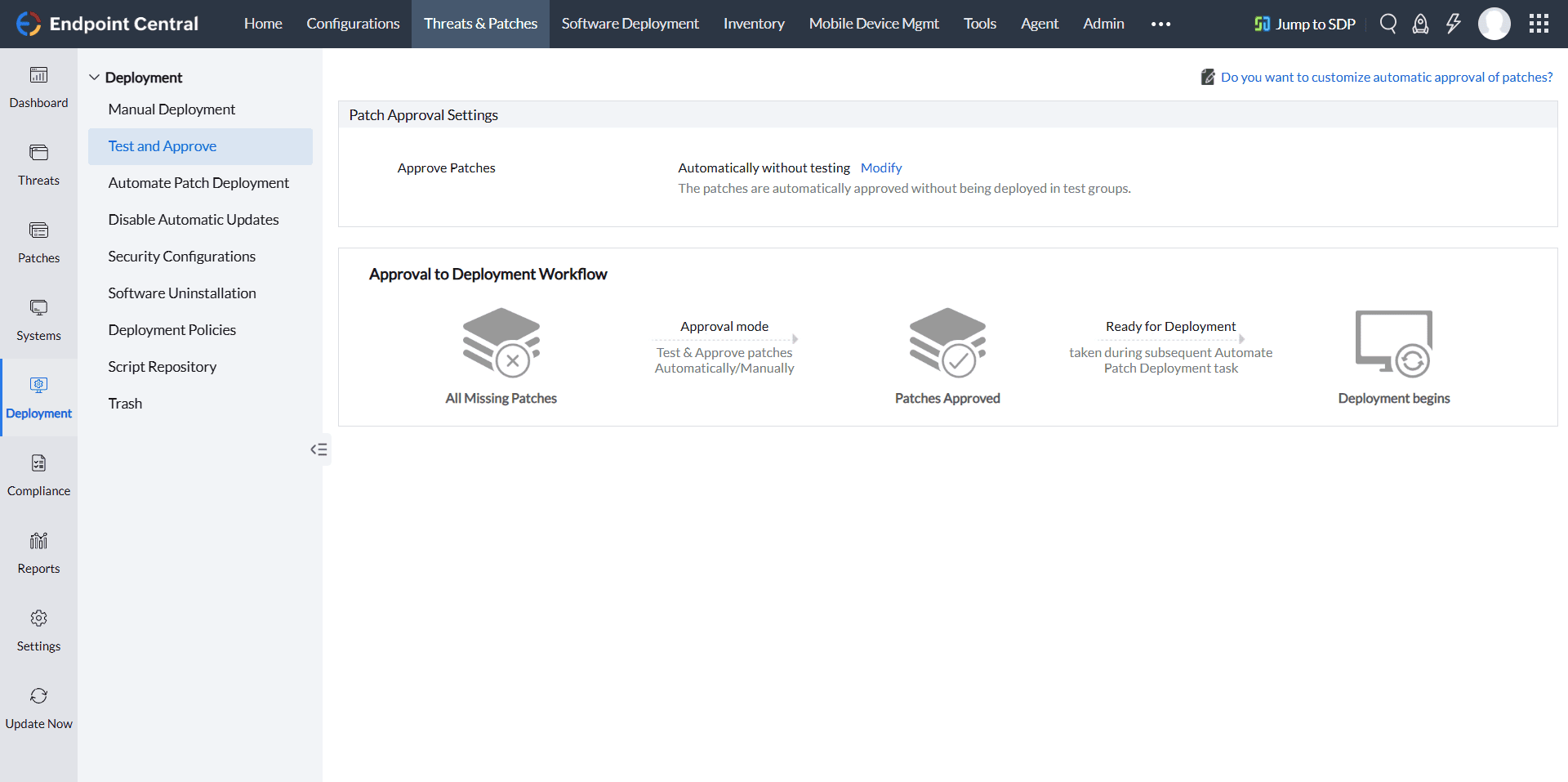Open the Systems sidebar icon
1568x782 pixels.
[38, 308]
